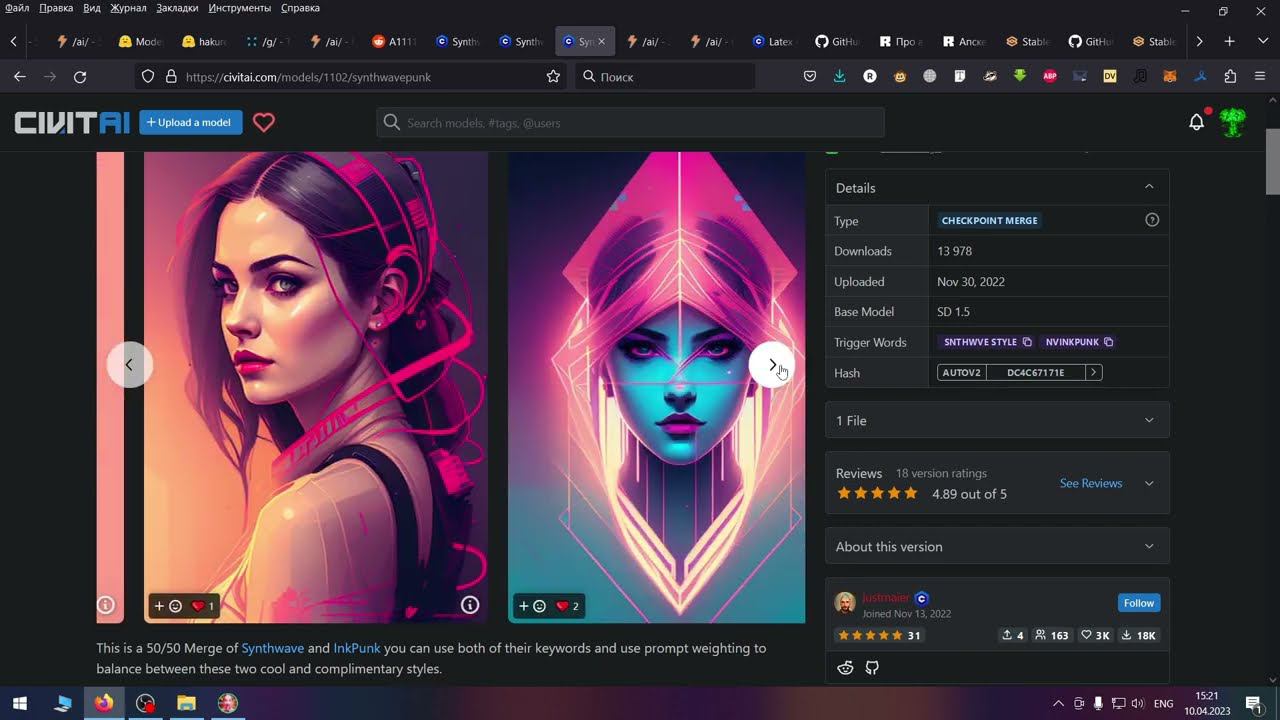Viewport: 1280px width, 720px height.
Task: Click the Firefox taskbar icon
Action: point(104,703)
